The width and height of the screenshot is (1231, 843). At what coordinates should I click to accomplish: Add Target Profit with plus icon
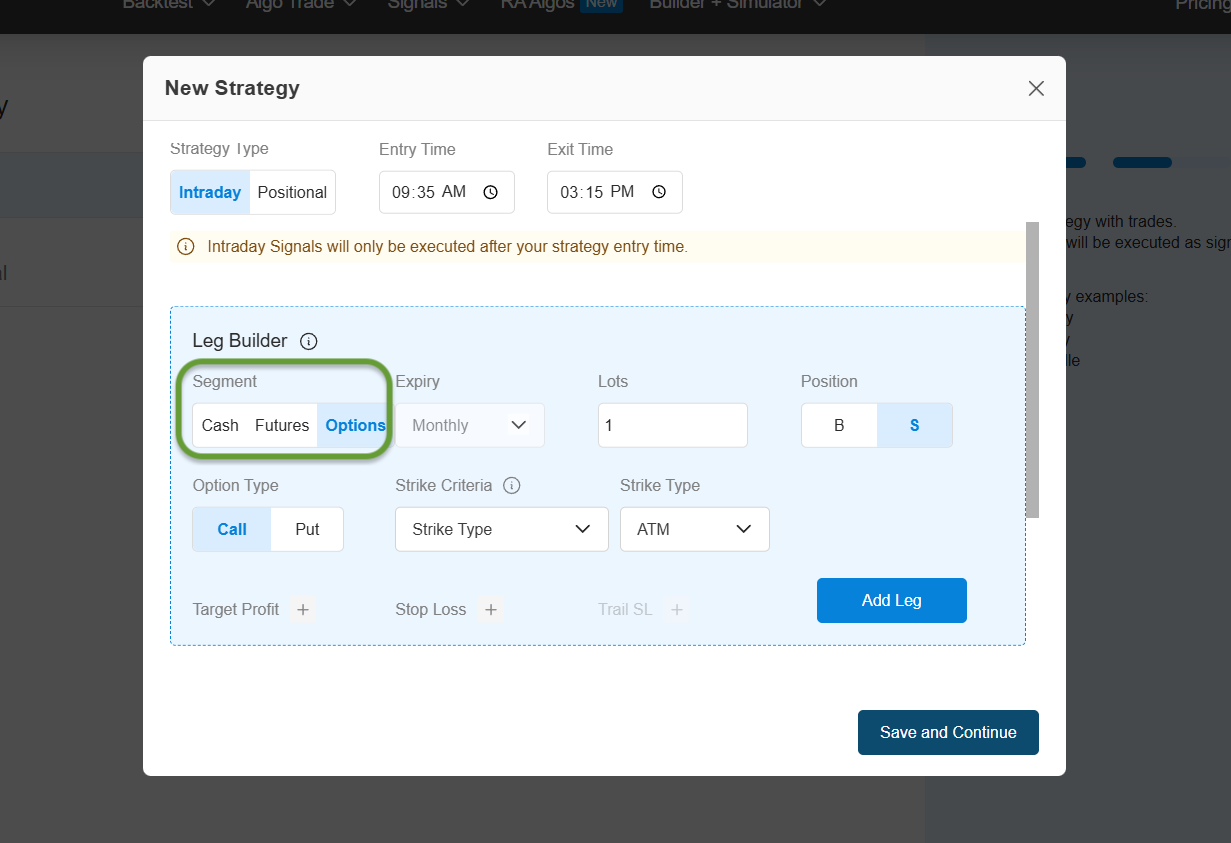click(x=303, y=609)
